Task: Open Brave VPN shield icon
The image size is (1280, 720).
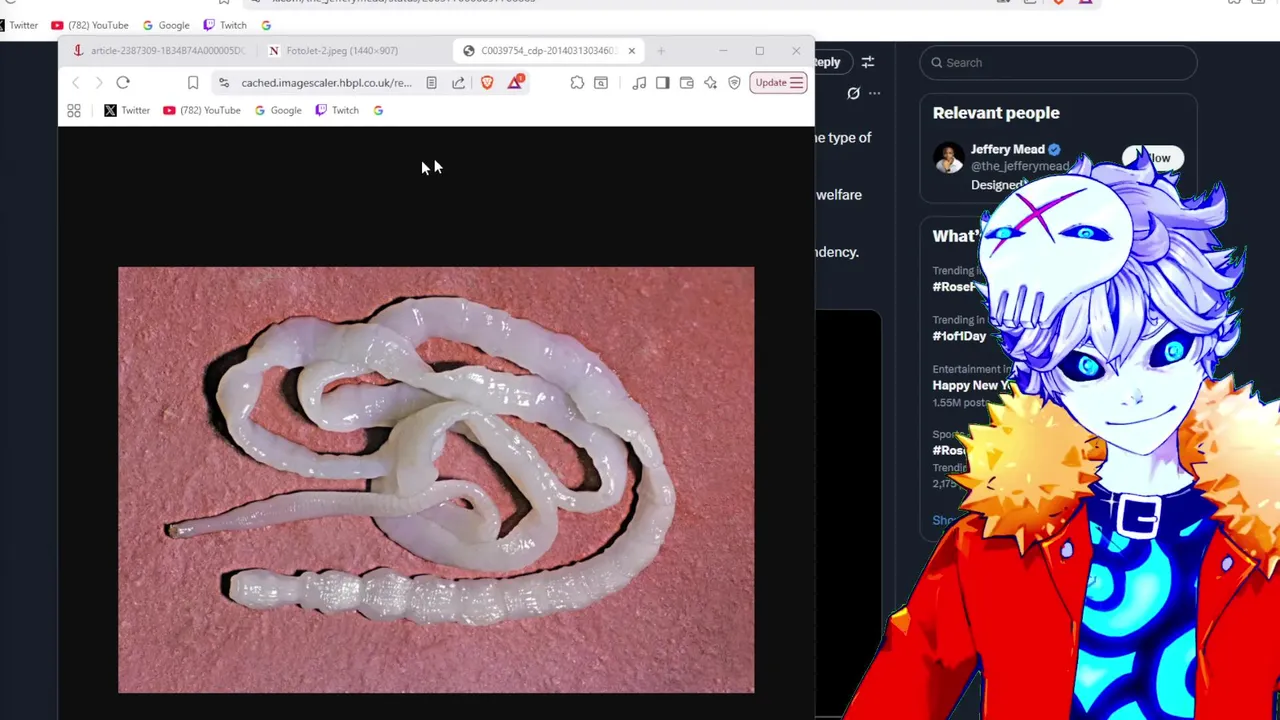Action: point(734,83)
